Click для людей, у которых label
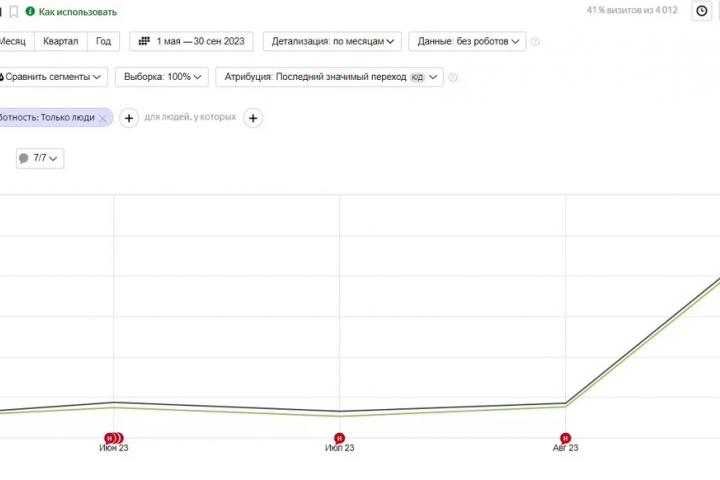 point(190,117)
